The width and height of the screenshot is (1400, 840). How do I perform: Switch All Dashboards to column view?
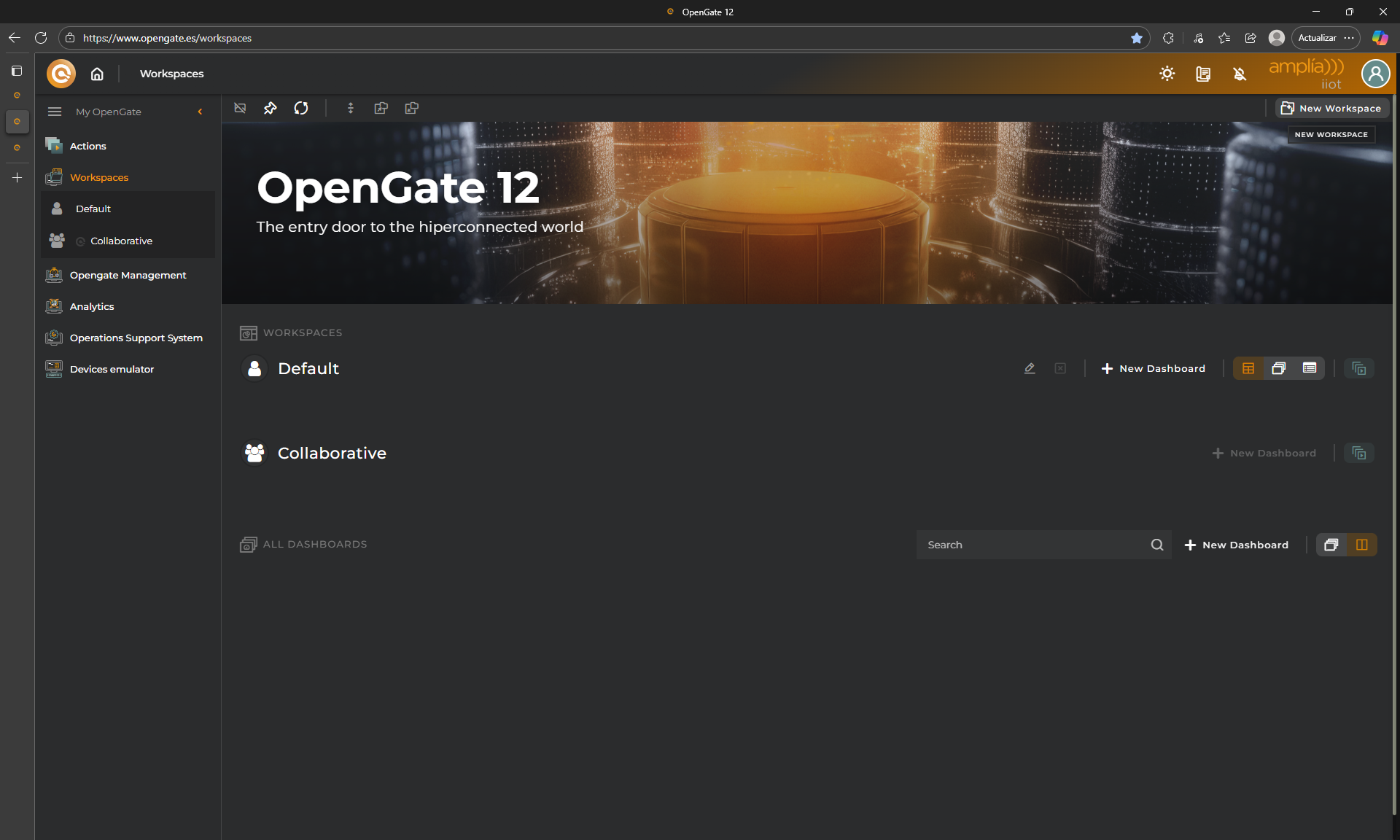click(x=1361, y=545)
